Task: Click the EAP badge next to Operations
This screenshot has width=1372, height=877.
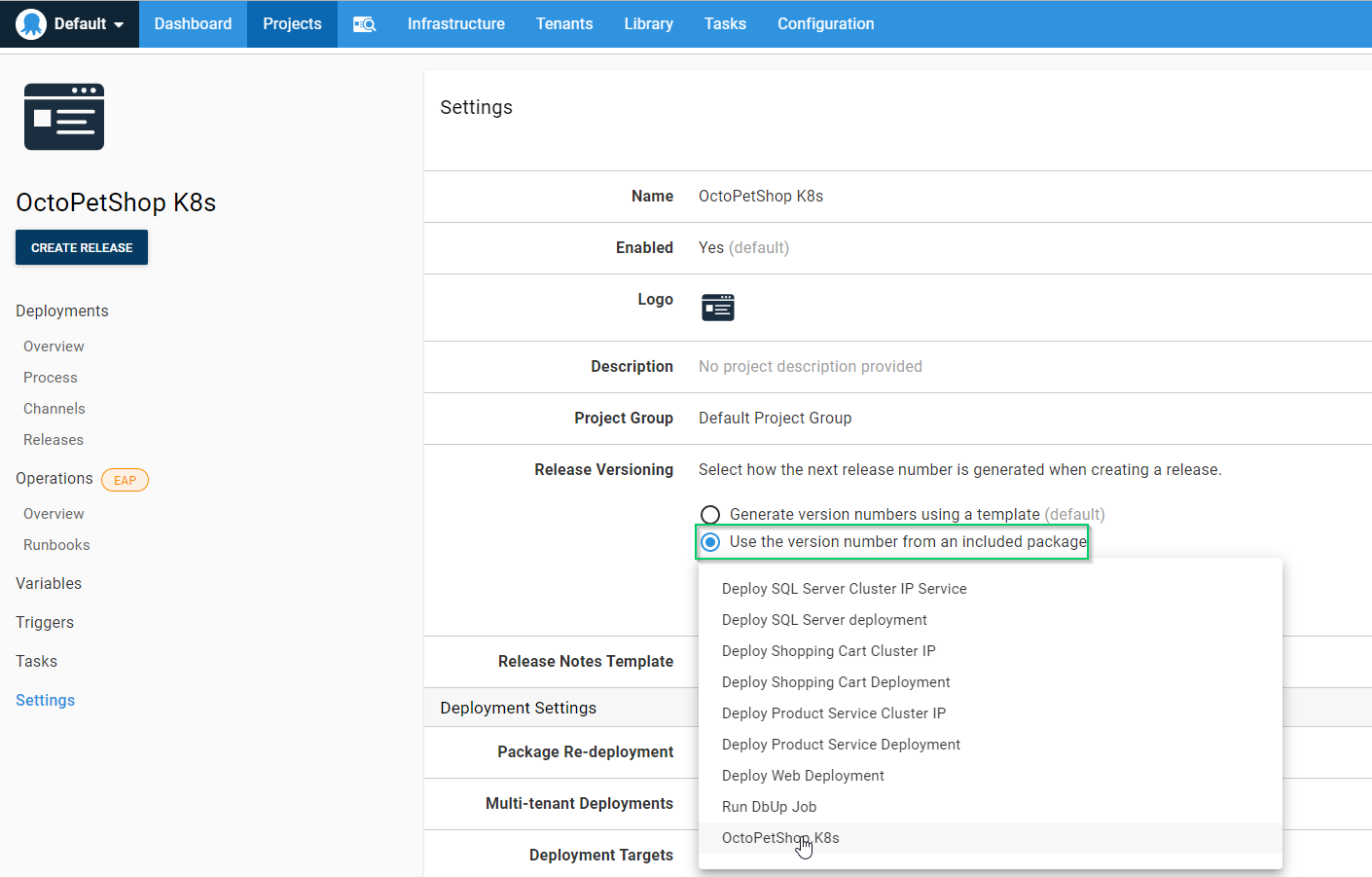Action: click(125, 480)
